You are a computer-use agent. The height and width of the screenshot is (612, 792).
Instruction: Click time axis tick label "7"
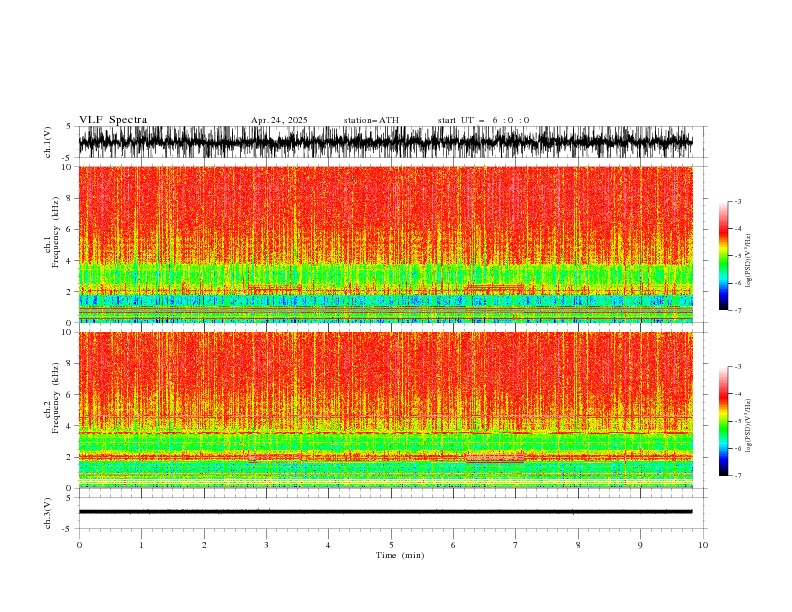516,545
